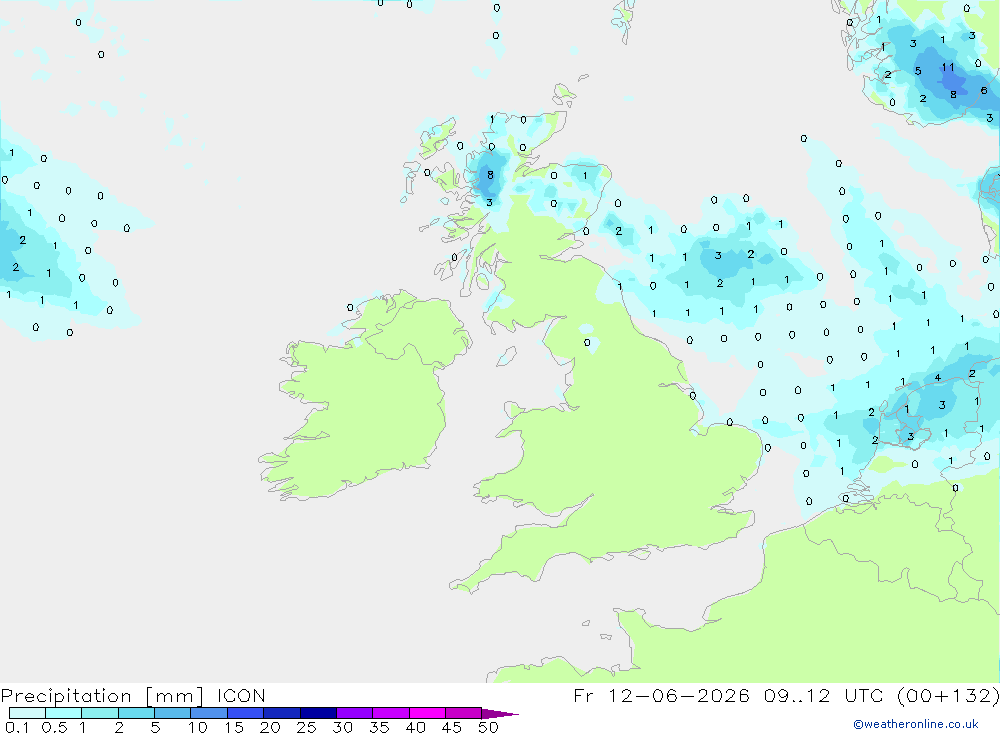
Task: Click the '10' legend scale label
Action: pos(198,727)
